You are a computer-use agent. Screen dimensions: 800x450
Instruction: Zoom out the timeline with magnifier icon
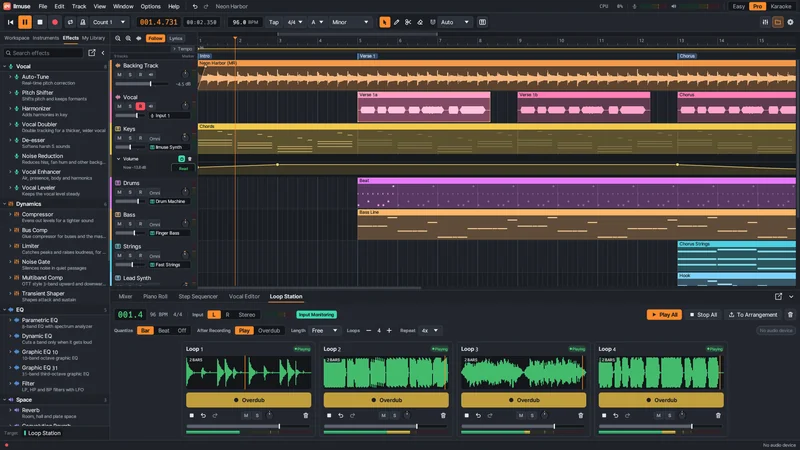(x=118, y=38)
